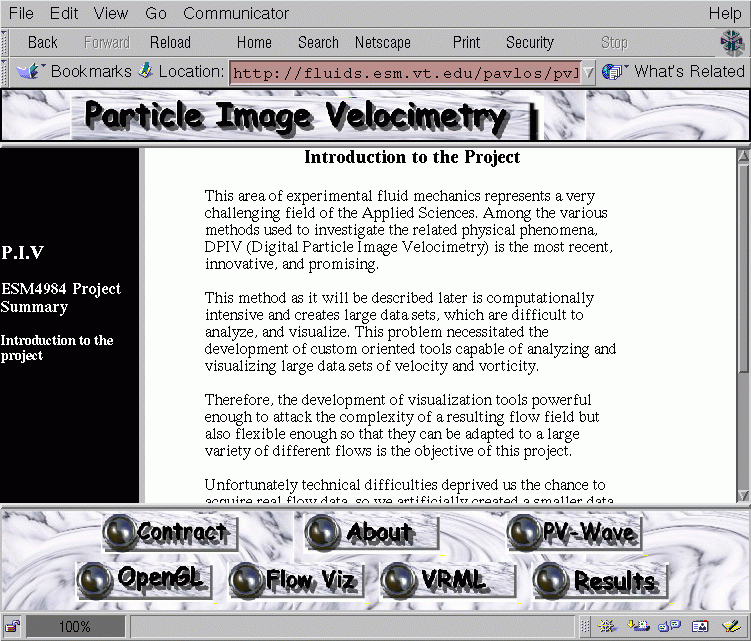
Task: Click the What's Related icon
Action: [x=615, y=72]
